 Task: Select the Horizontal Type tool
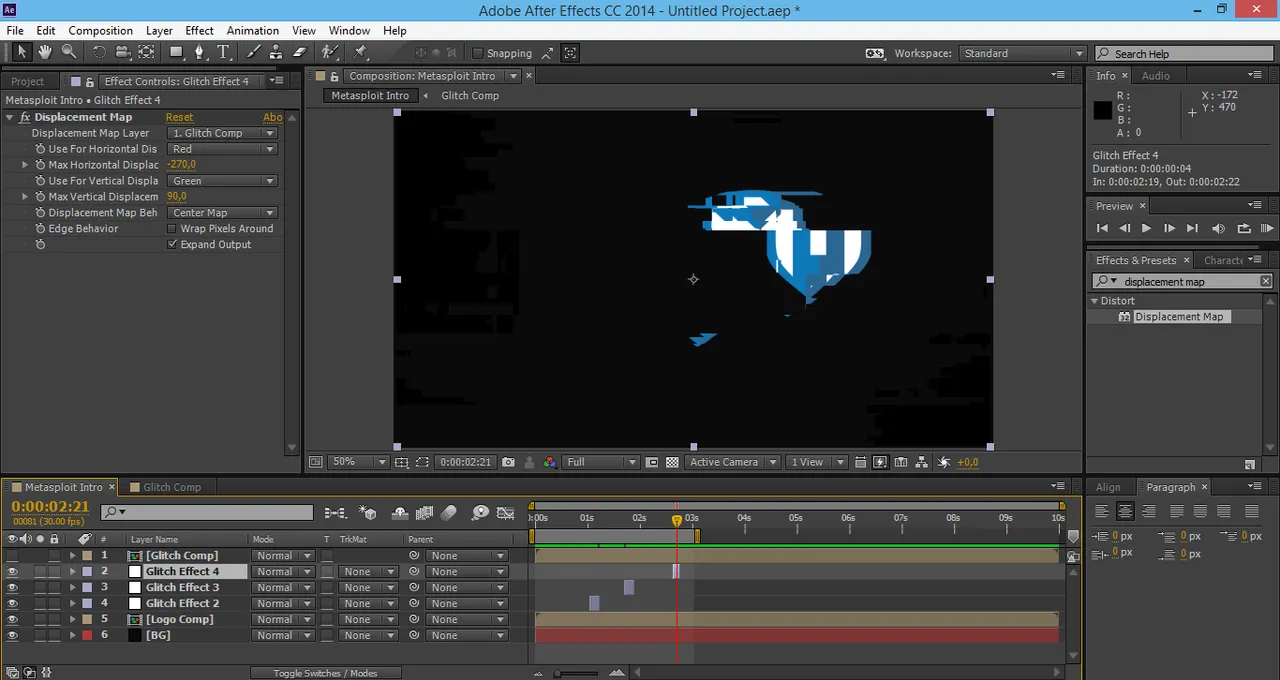(224, 52)
